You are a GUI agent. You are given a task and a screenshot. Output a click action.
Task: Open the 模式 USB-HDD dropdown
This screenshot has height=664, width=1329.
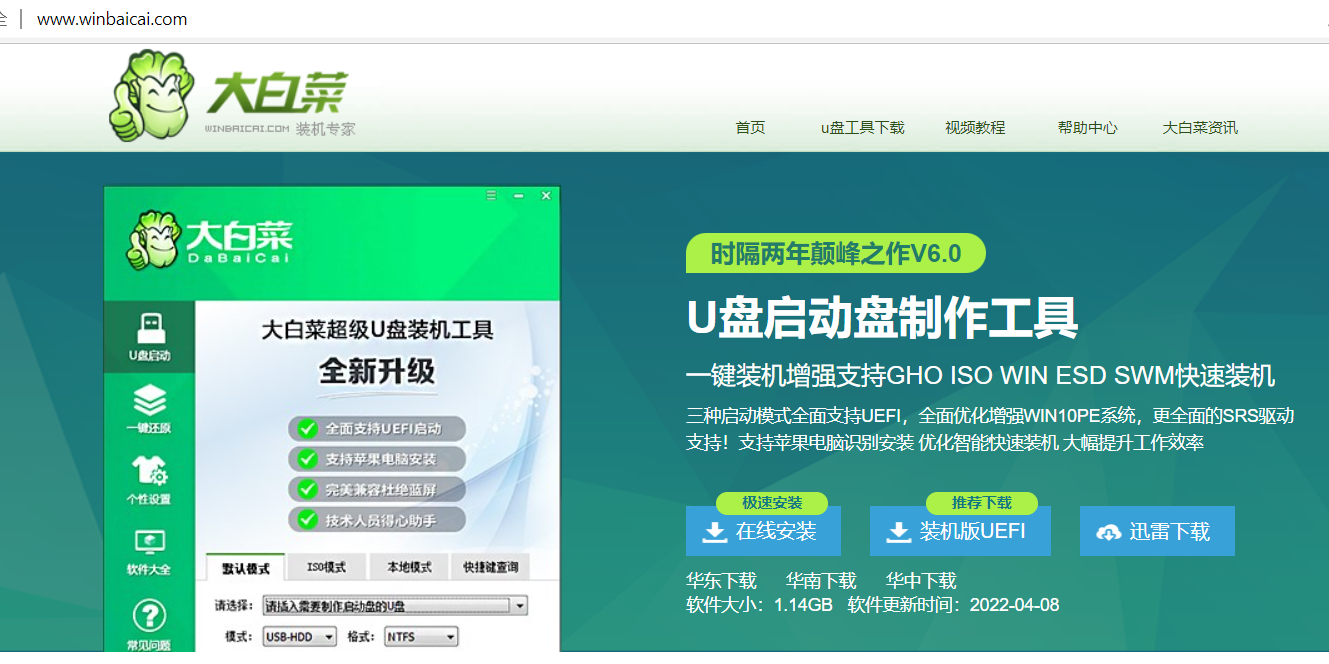pos(300,636)
